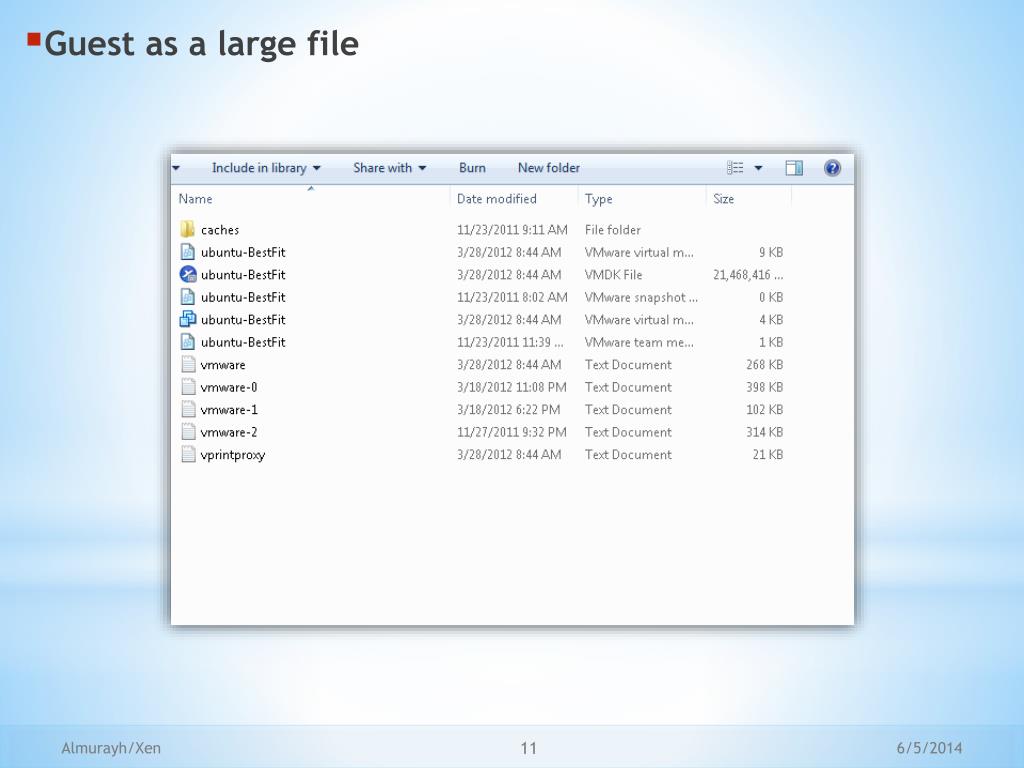Click the vprintproxy document icon
This screenshot has height=768, width=1024.
point(188,455)
